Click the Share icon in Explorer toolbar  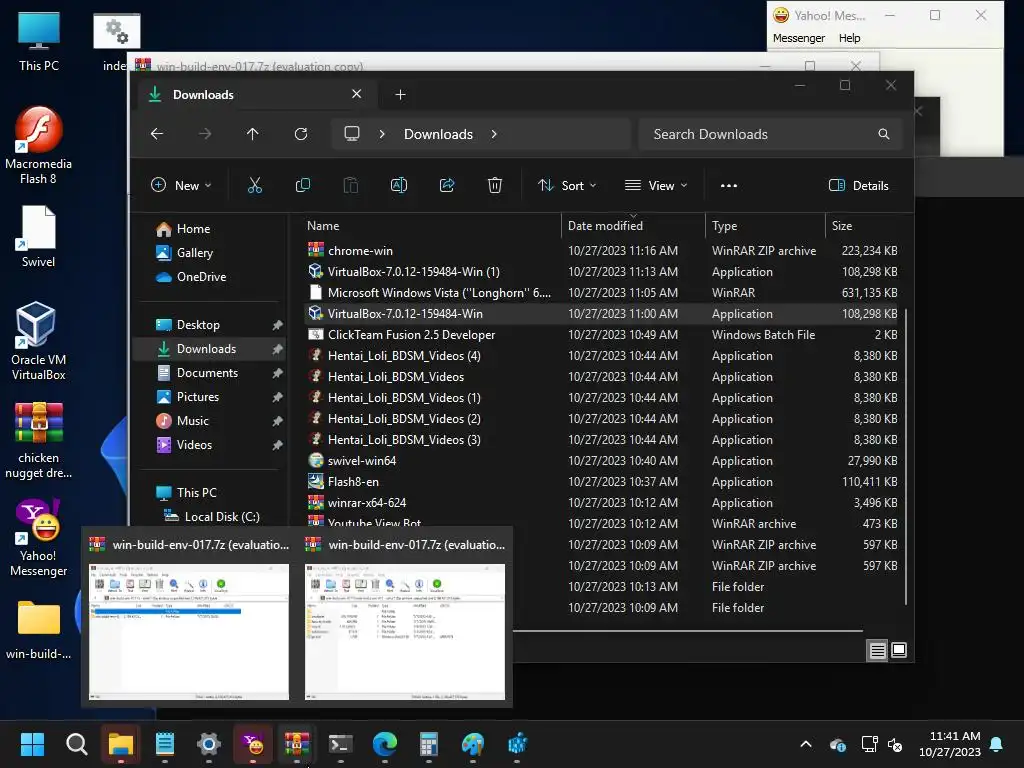tap(447, 185)
